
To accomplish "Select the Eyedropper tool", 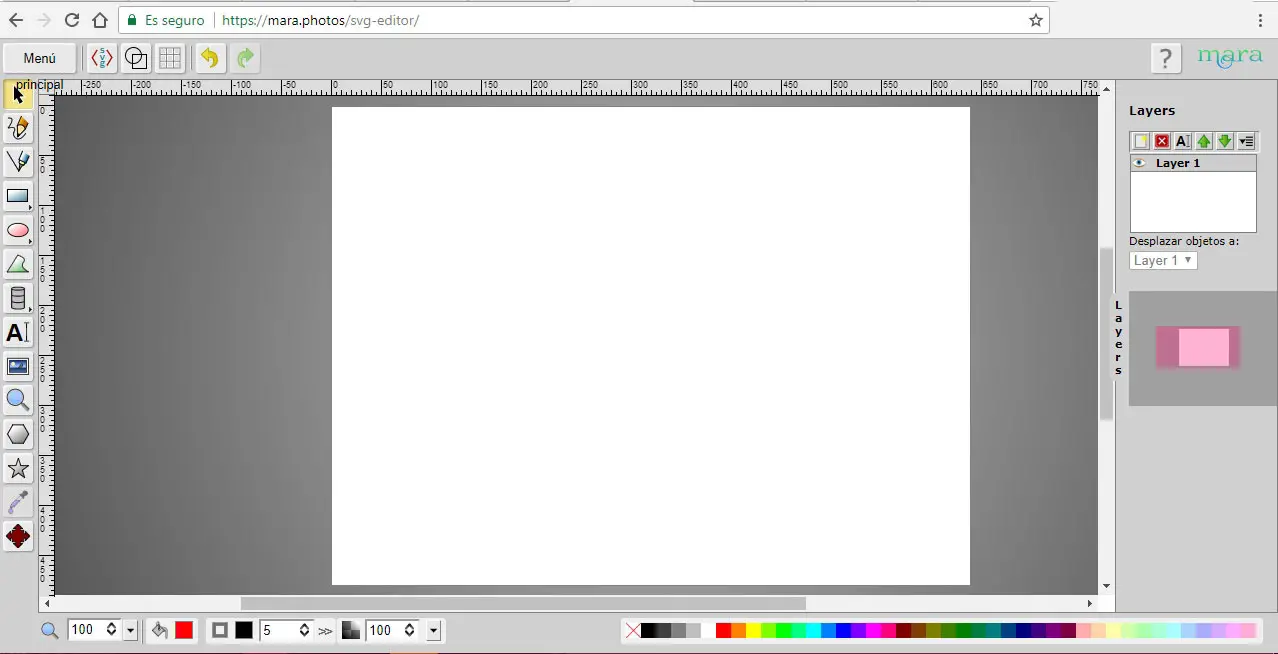I will (x=18, y=502).
